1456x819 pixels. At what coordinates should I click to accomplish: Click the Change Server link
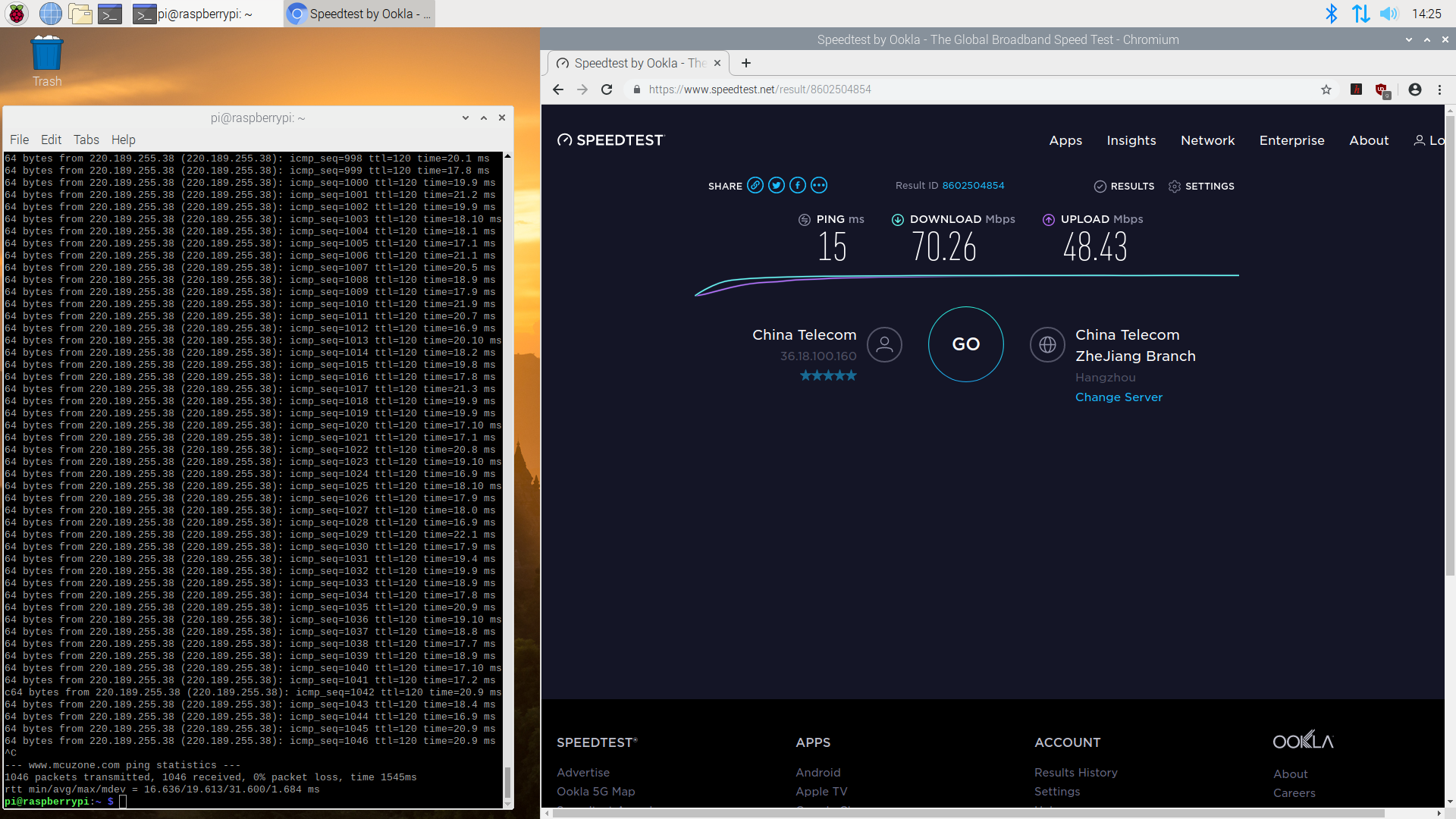1119,397
